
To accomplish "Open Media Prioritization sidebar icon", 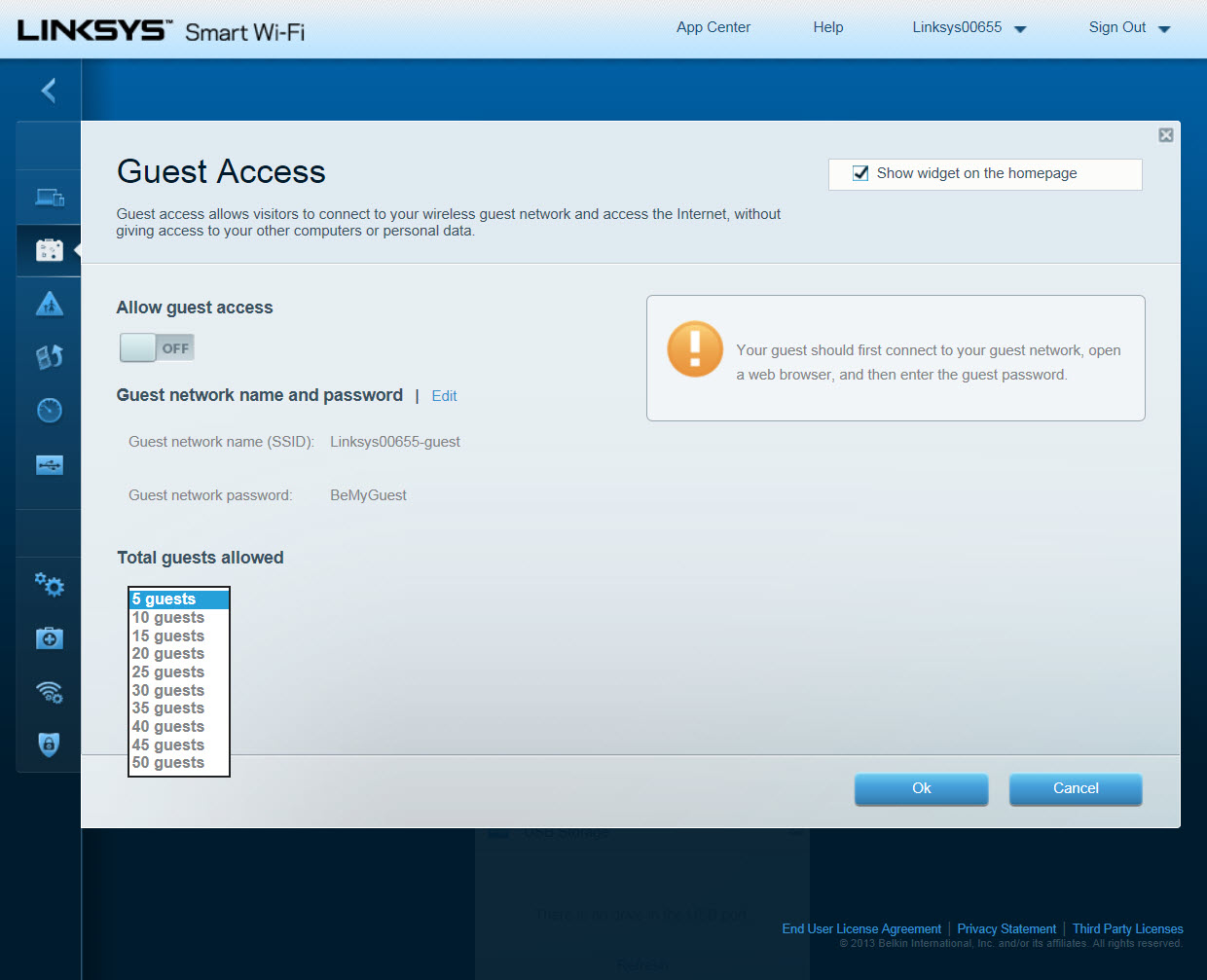I will pos(50,357).
